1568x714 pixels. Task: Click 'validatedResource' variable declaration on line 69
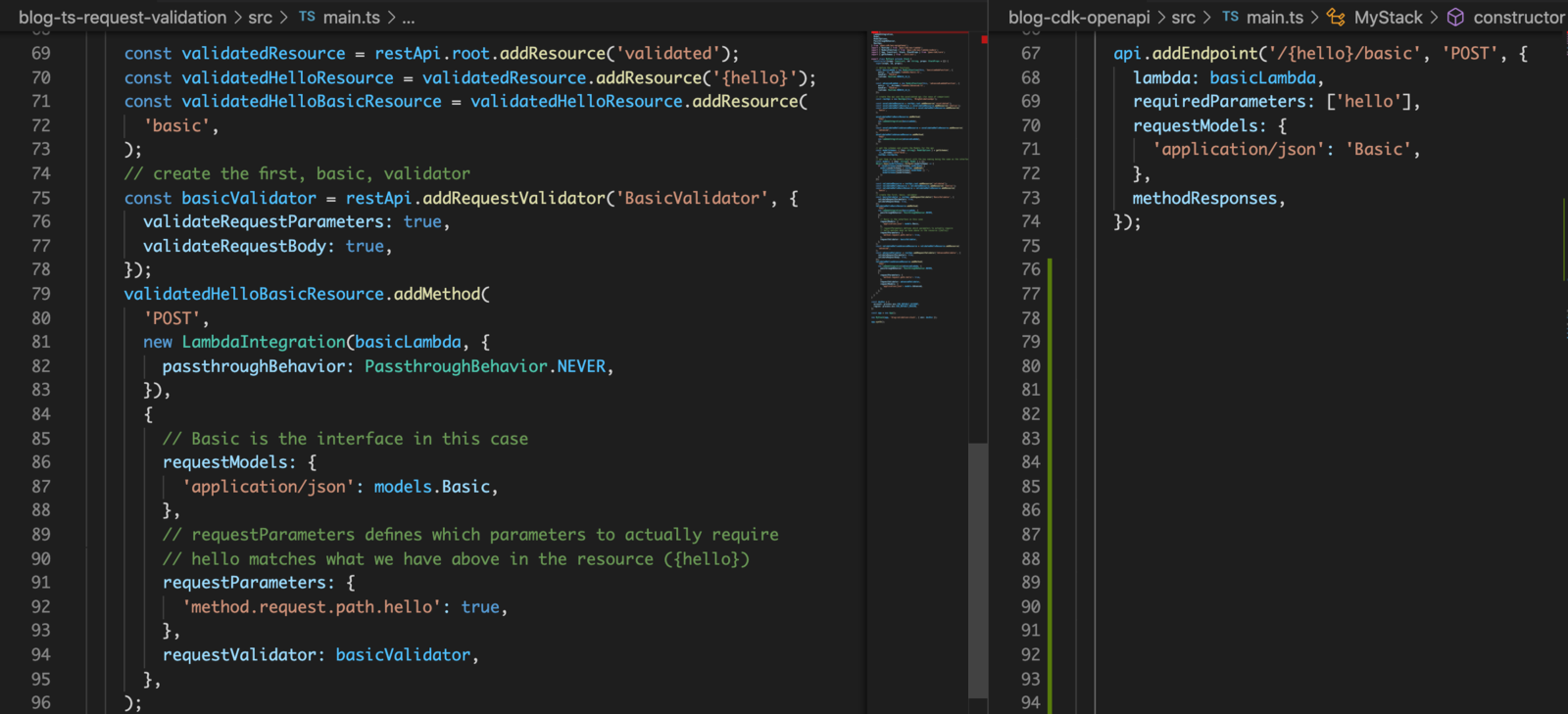click(264, 53)
